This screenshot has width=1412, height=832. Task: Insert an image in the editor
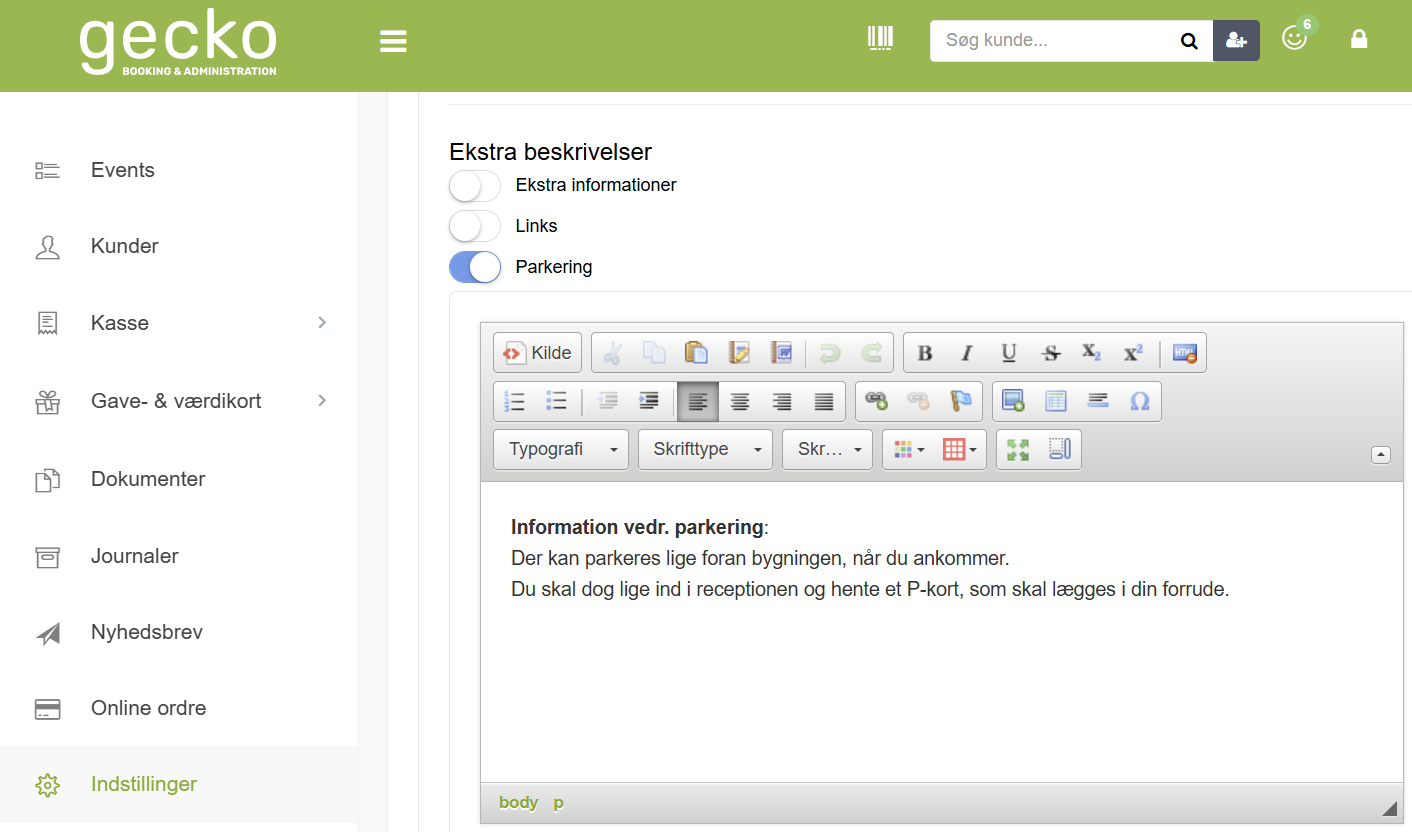[1013, 400]
